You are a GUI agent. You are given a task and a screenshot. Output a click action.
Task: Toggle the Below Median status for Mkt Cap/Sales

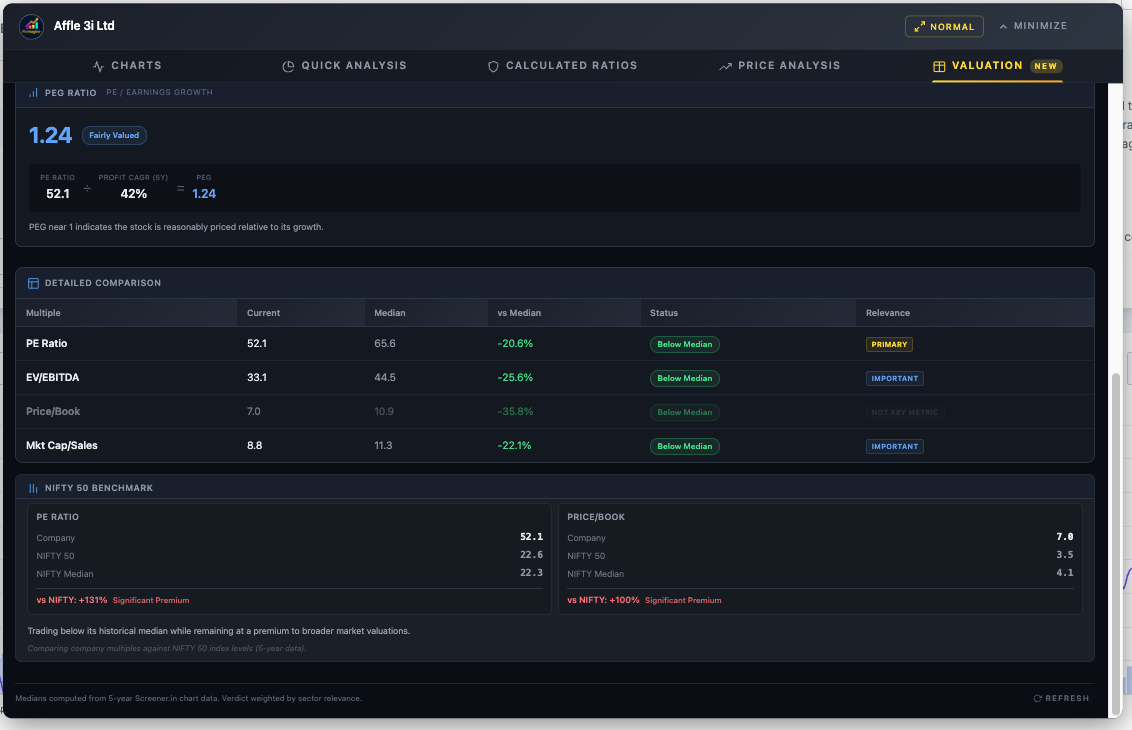click(x=684, y=446)
